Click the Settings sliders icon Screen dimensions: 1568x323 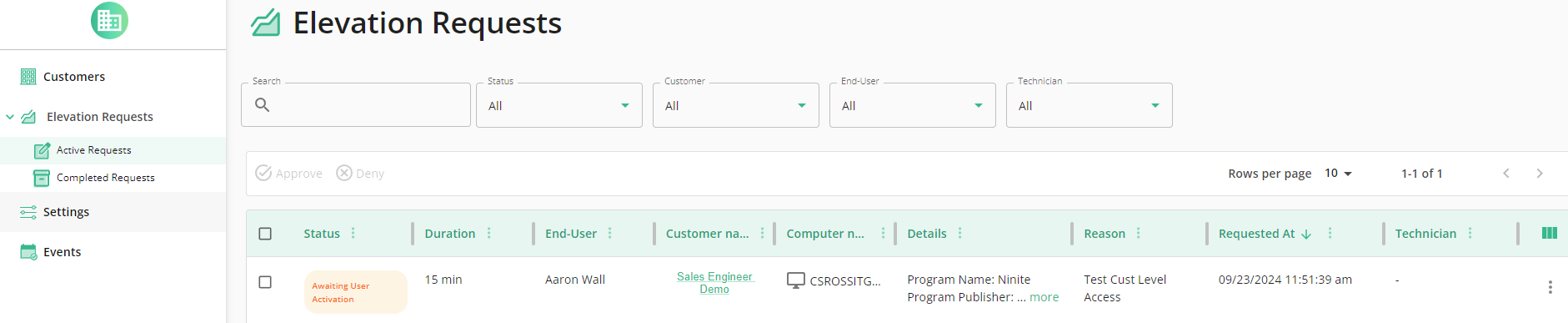point(28,212)
